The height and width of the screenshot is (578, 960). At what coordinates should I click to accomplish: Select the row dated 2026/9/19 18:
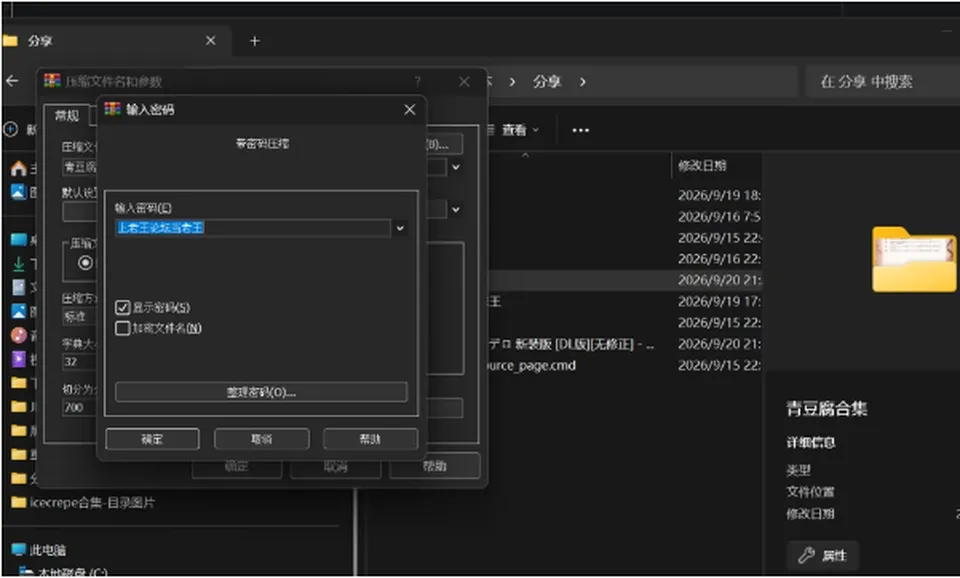(624, 195)
